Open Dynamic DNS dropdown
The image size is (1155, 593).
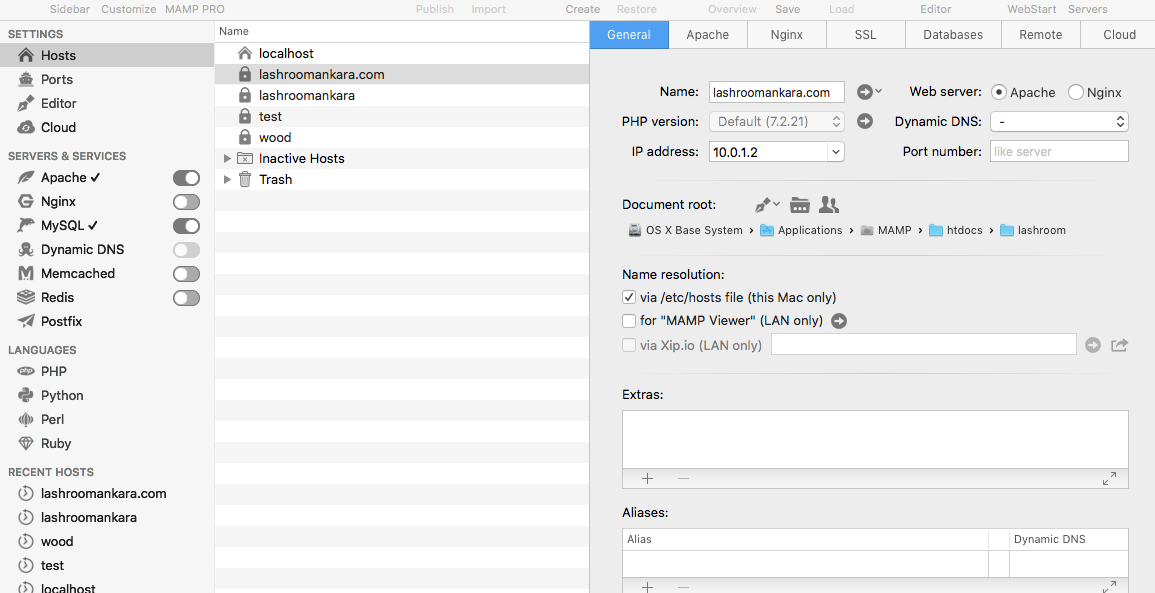[1059, 122]
